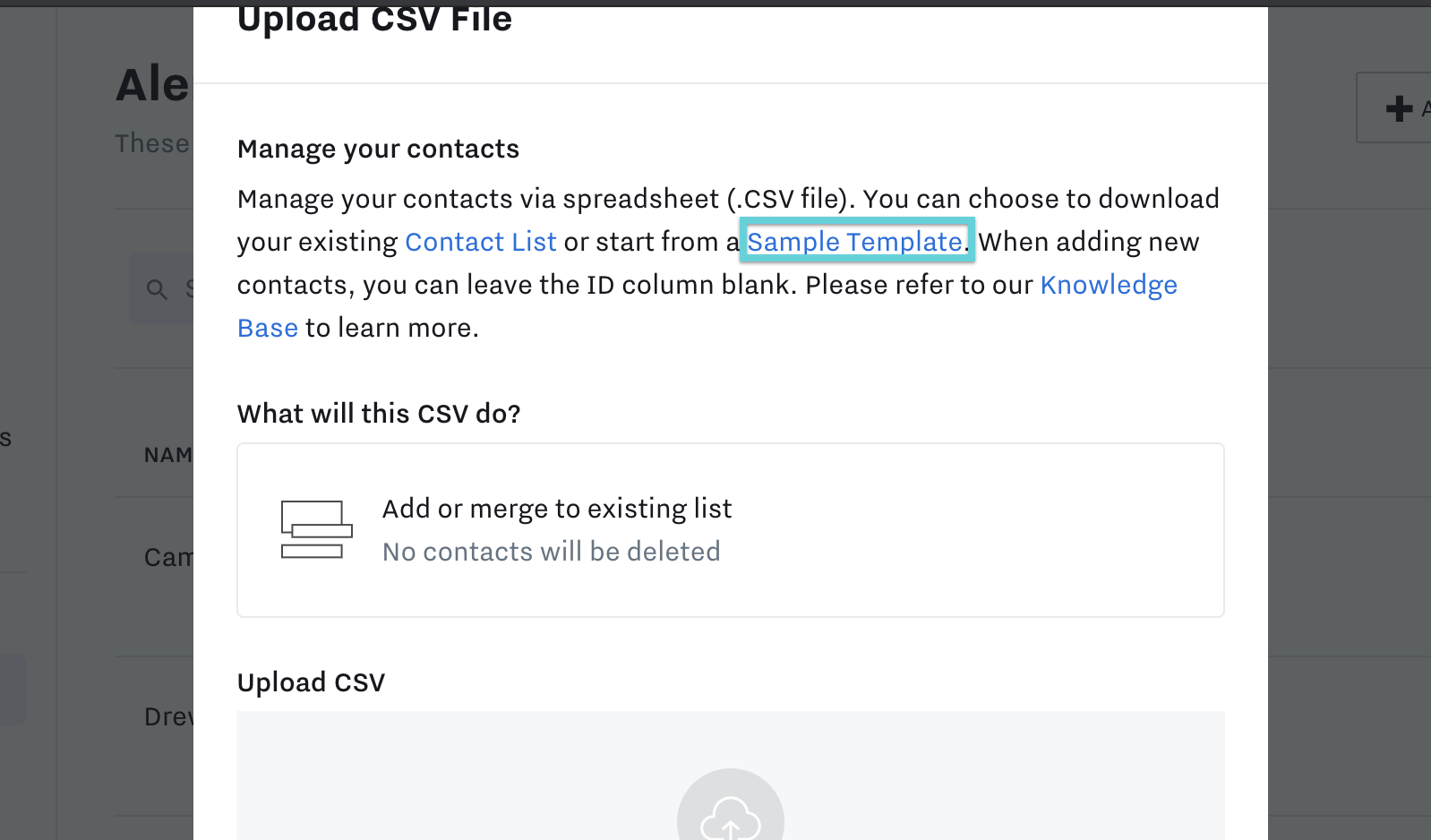The image size is (1431, 840).
Task: Open the 'Drev' row in background list
Action: (x=168, y=716)
